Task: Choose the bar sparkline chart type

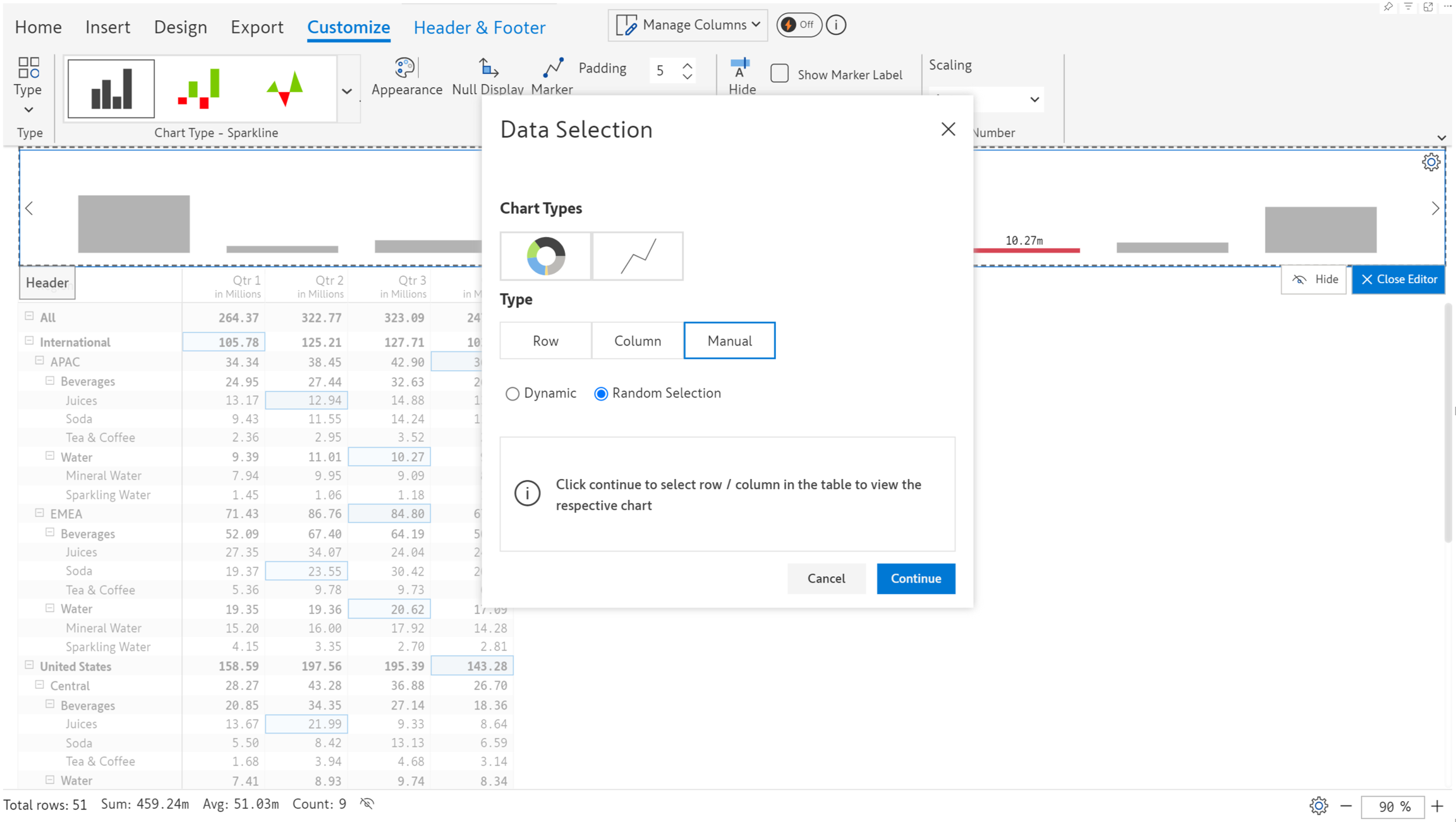Action: coord(111,89)
